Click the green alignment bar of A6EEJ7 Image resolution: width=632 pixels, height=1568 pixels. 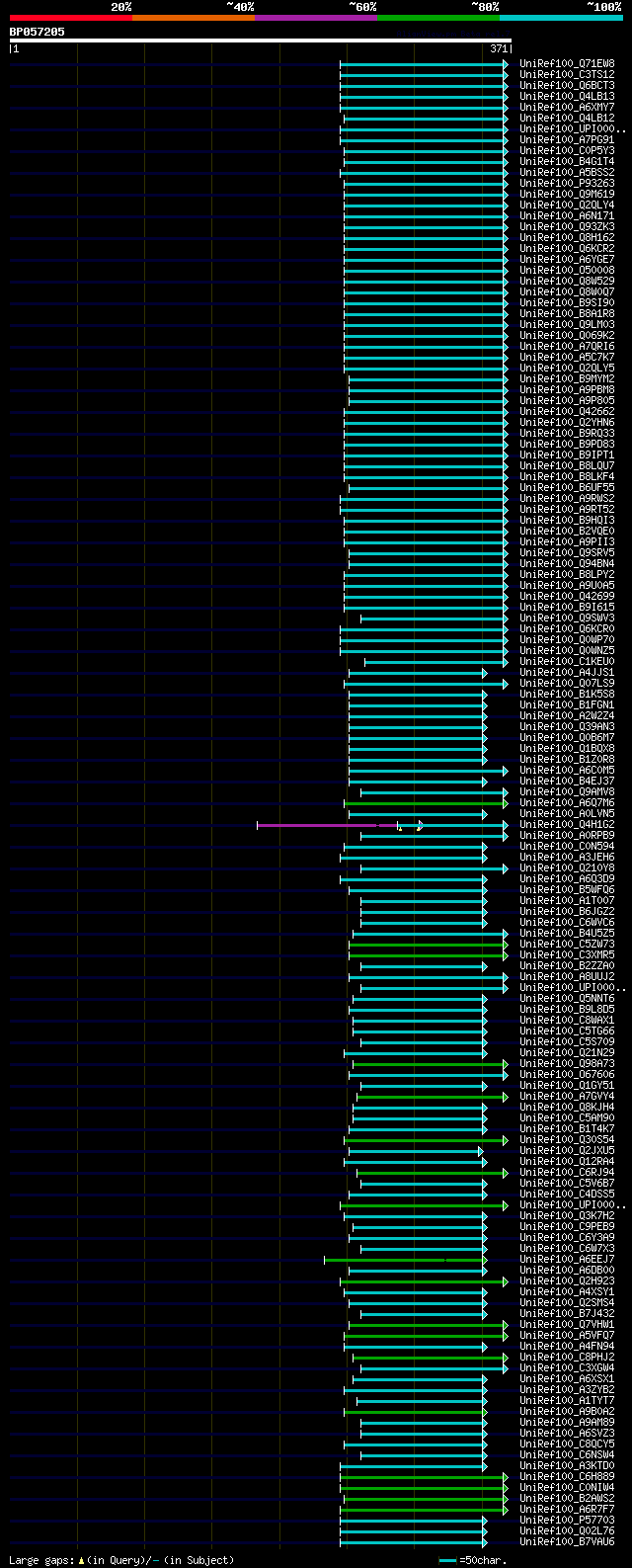(x=405, y=1259)
